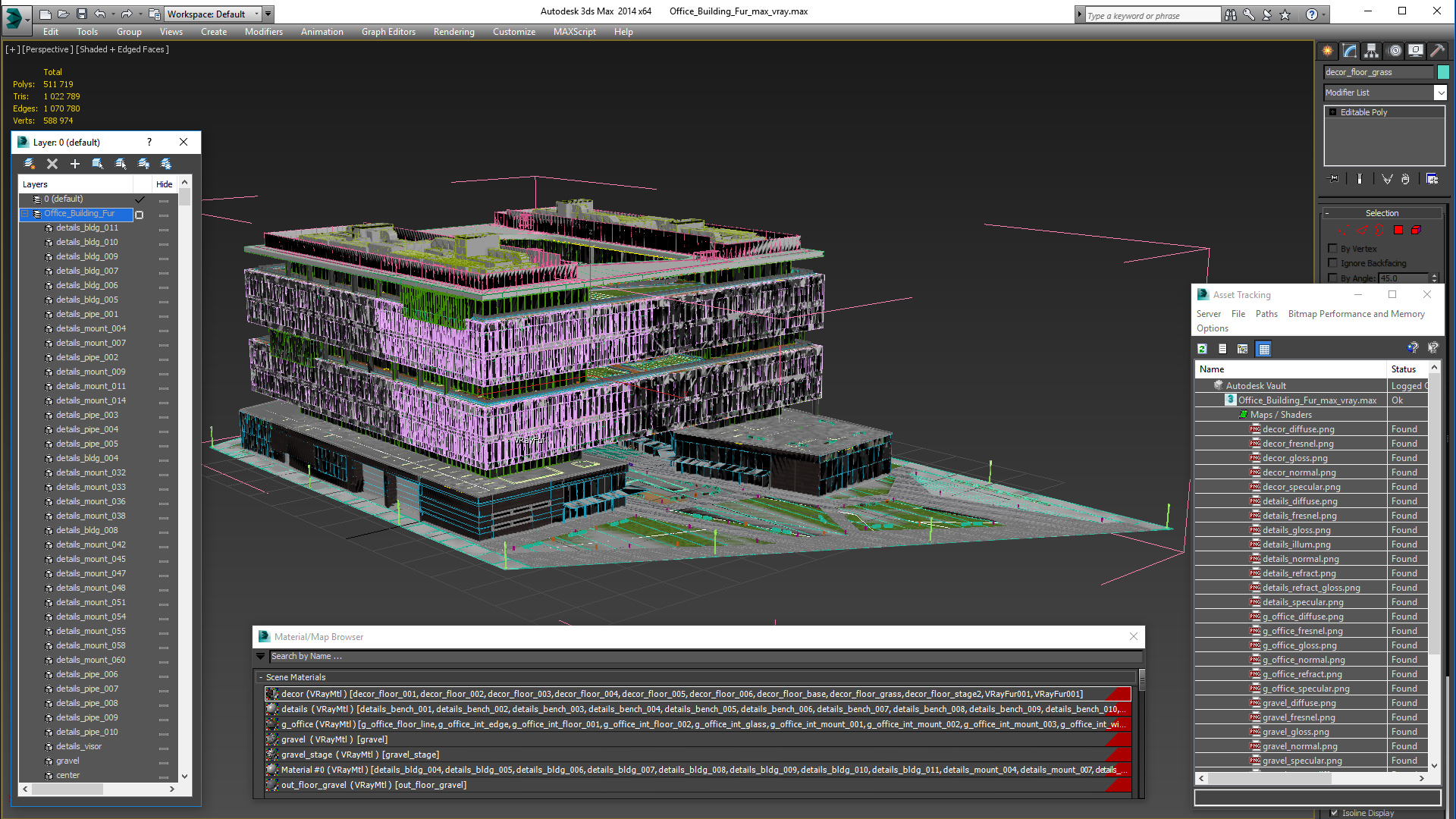Viewport: 1456px width, 819px height.
Task: Enable the By Vertex checkbox
Action: (x=1333, y=249)
